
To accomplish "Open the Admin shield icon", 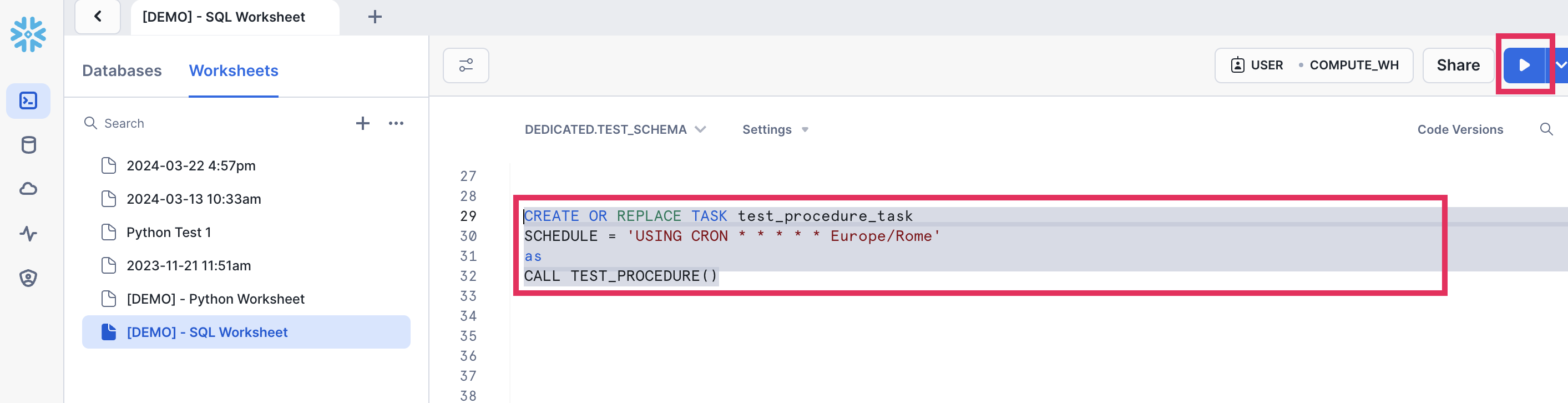I will (28, 278).
